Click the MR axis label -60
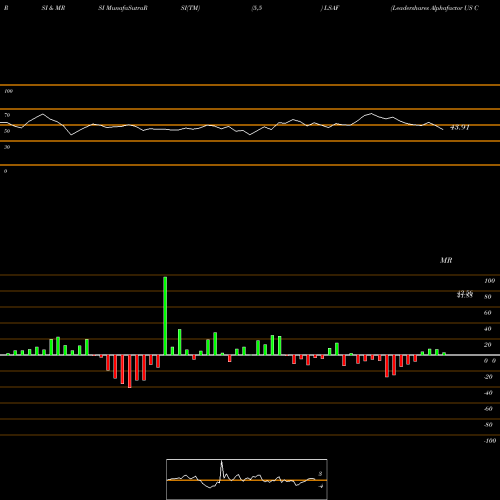The width and height of the screenshot is (500, 500). (x=488, y=409)
